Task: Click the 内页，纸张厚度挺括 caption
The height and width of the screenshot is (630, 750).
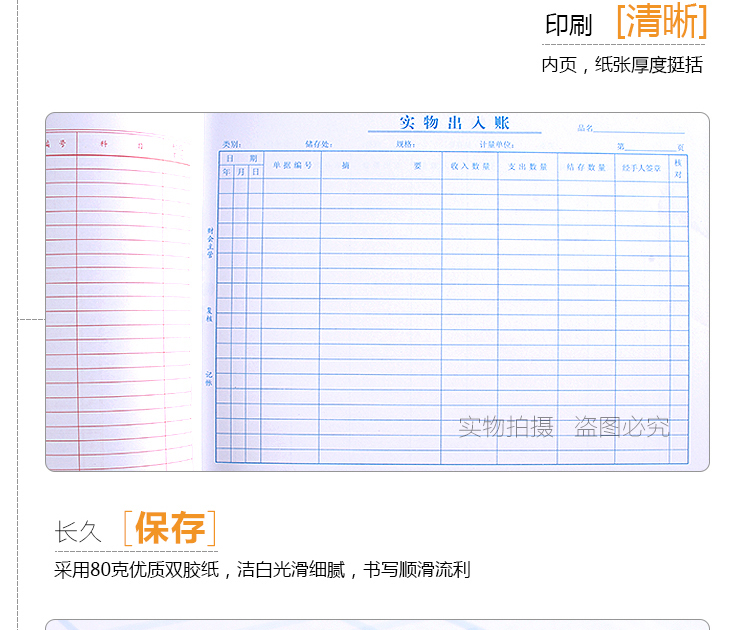Action: point(622,65)
